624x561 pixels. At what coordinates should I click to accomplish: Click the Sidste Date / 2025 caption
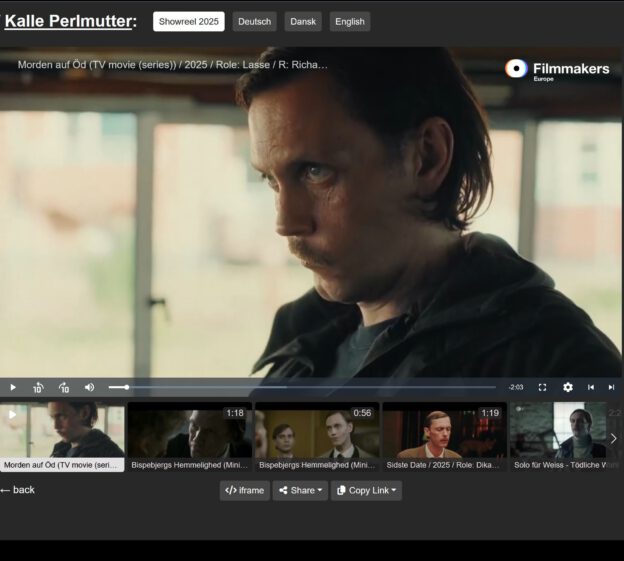[x=443, y=465]
